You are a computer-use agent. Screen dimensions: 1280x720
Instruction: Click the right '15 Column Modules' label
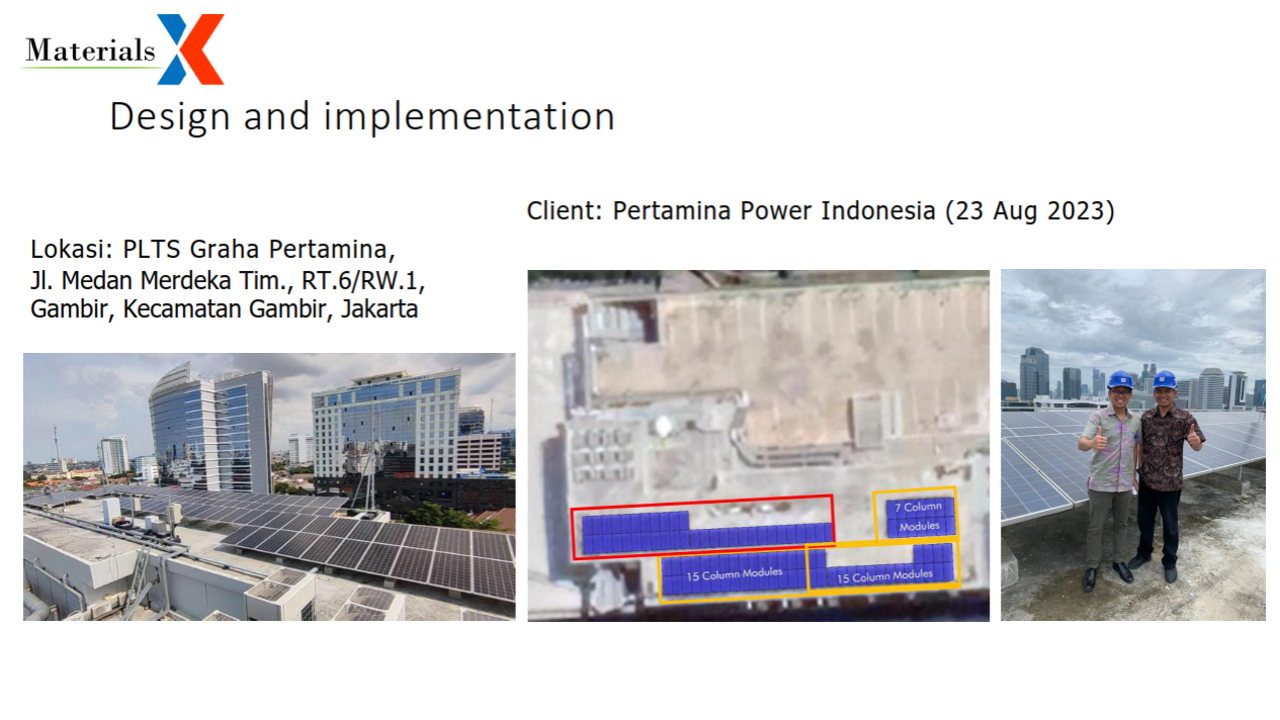[885, 576]
